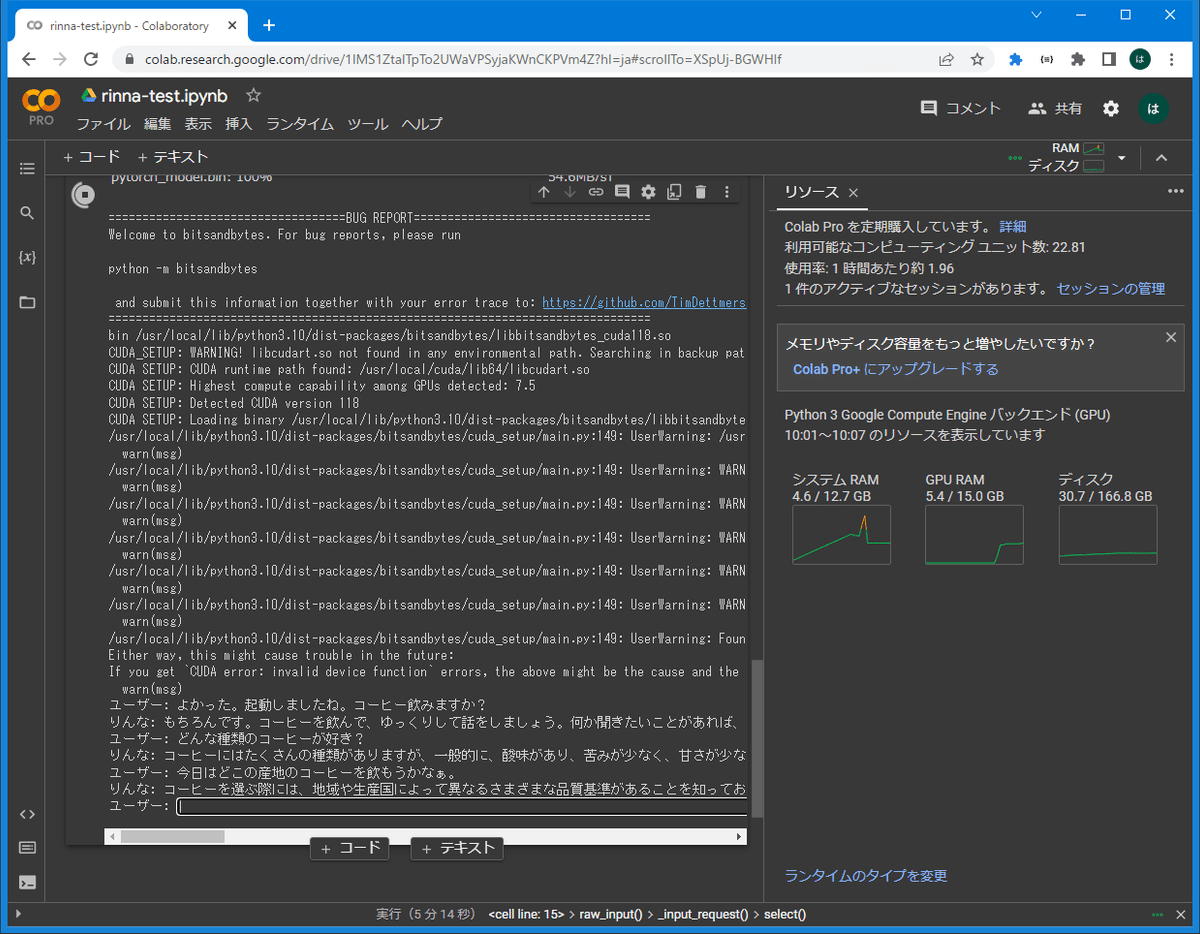
Task: Open the ツール menu
Action: coord(367,124)
